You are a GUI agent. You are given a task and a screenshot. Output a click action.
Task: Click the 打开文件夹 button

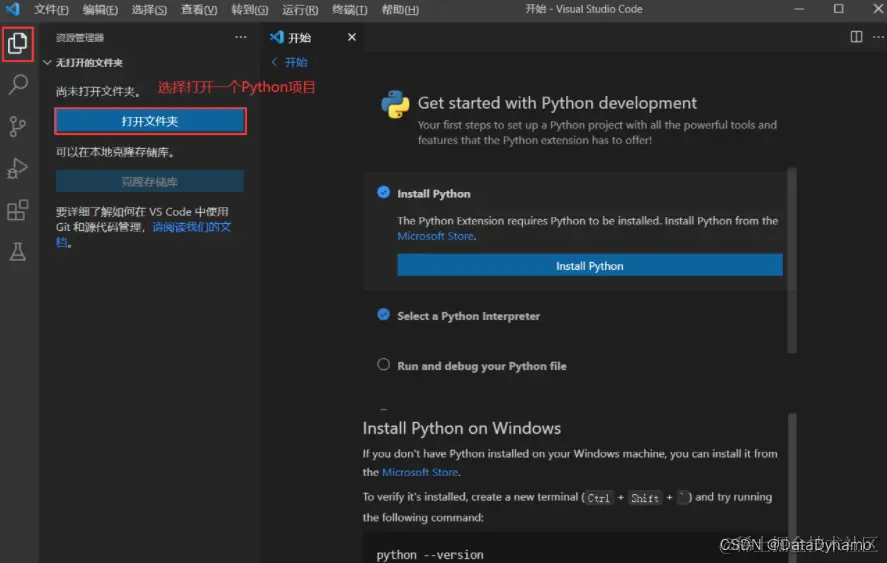(150, 121)
